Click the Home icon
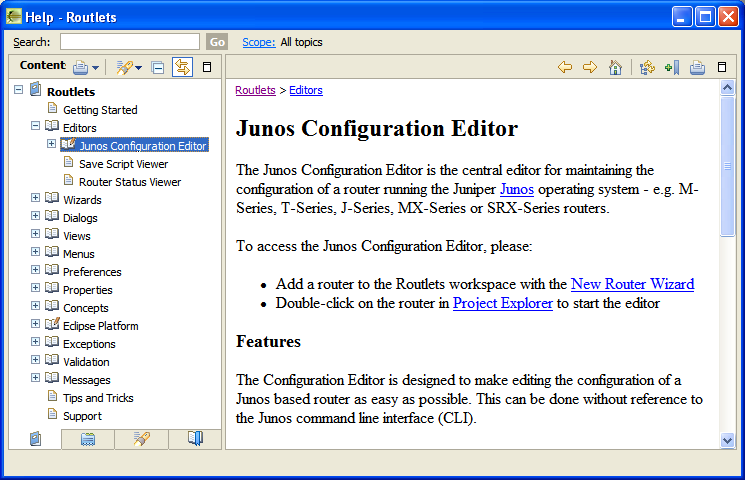Image resolution: width=745 pixels, height=480 pixels. (x=615, y=67)
